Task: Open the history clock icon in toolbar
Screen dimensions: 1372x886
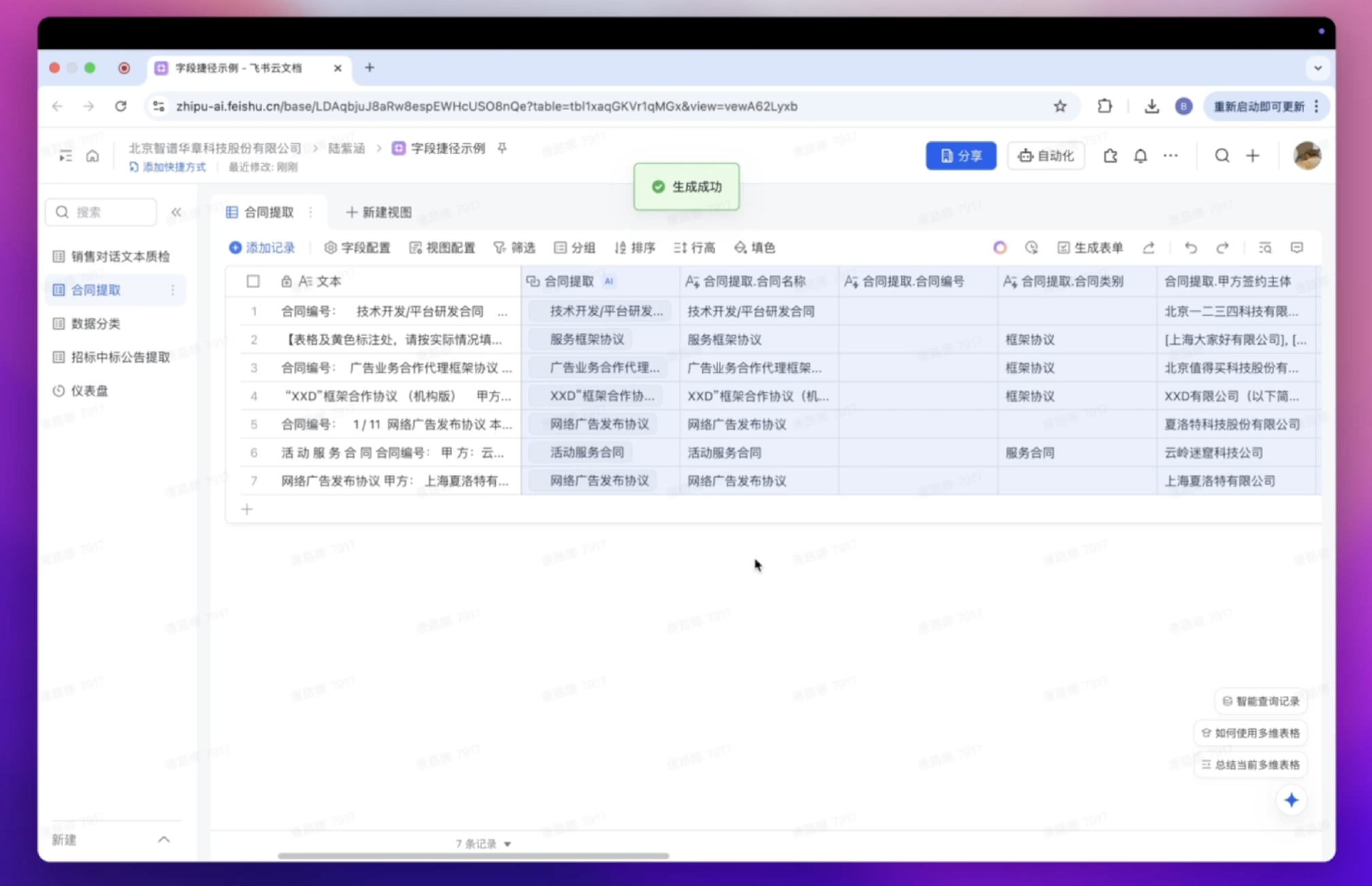Action: tap(1031, 248)
